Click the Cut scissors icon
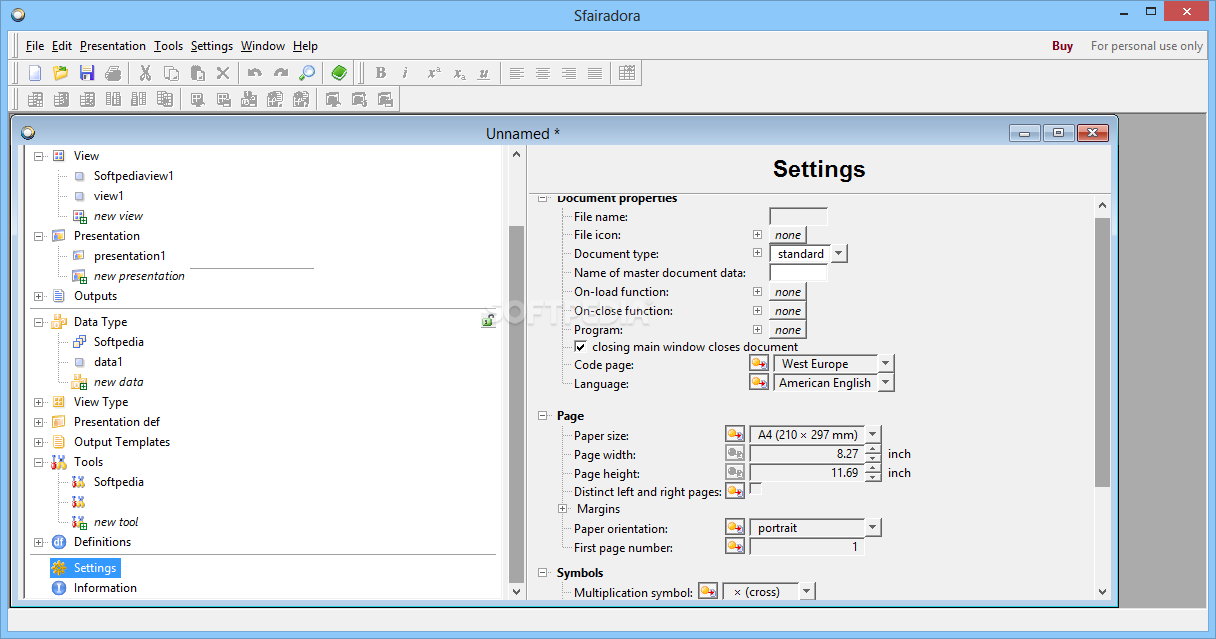Screen dimensions: 1216x639 pyautogui.click(x=145, y=73)
